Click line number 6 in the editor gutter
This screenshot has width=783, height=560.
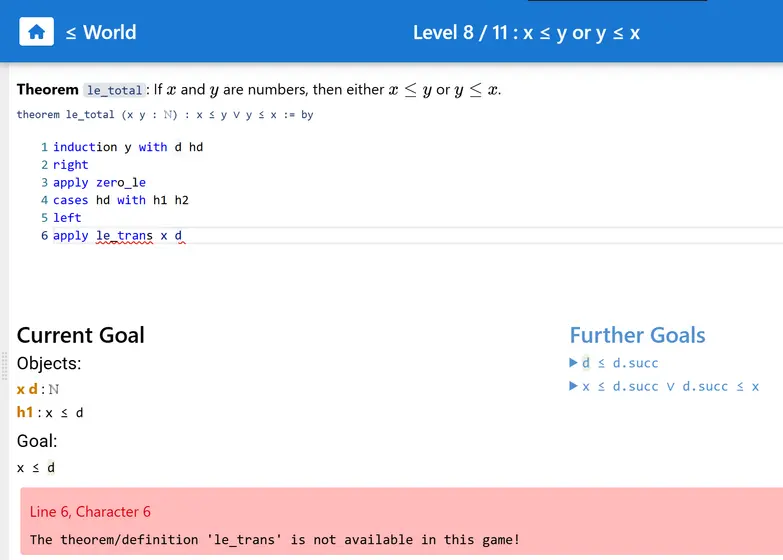[x=44, y=236]
